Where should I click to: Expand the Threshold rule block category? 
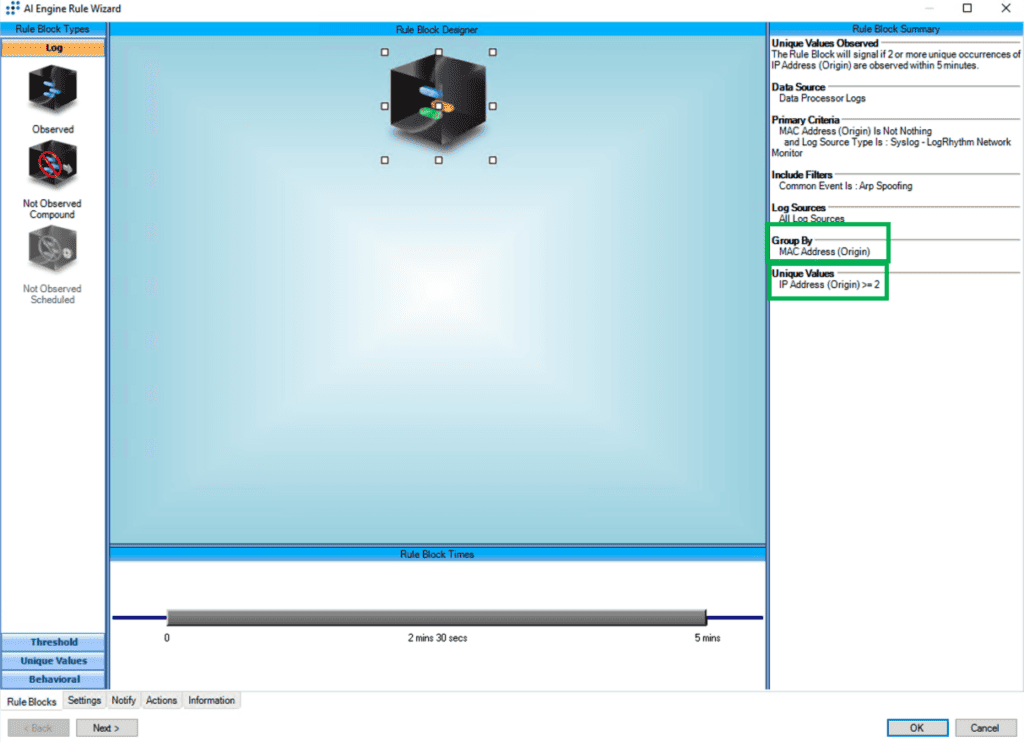(x=53, y=641)
